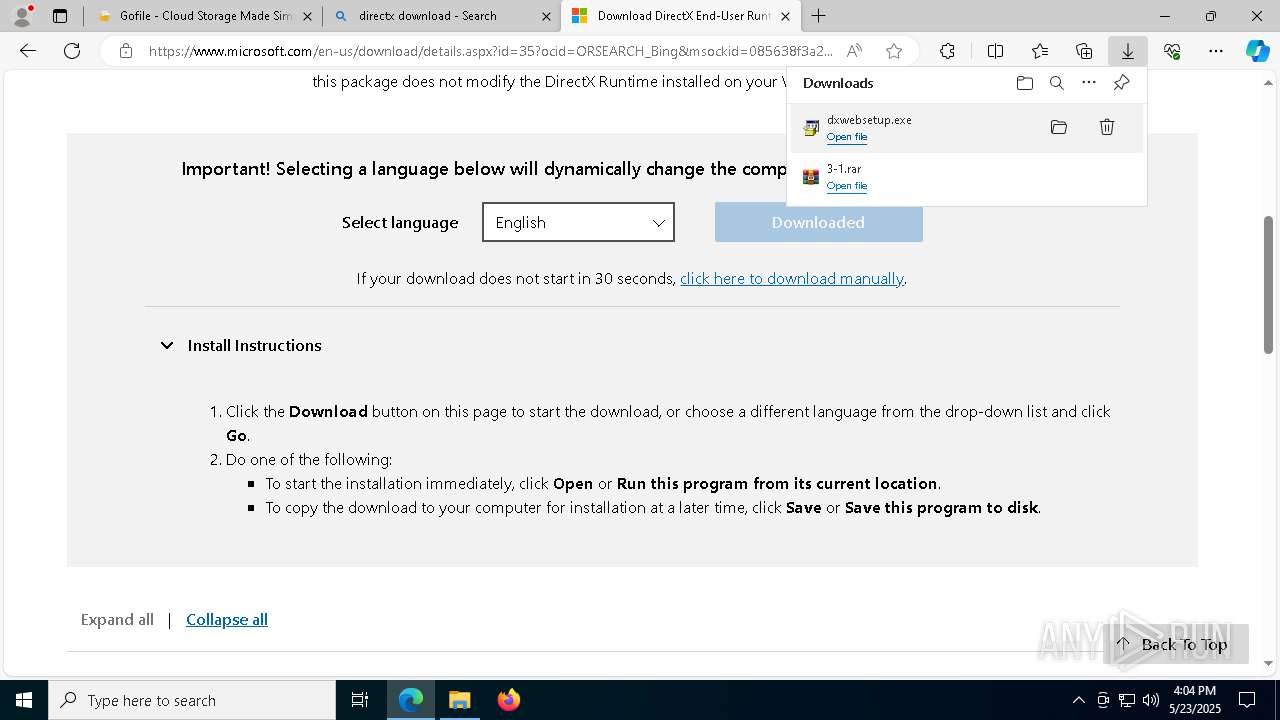
Task: Open the notification center icon
Action: (x=1247, y=700)
